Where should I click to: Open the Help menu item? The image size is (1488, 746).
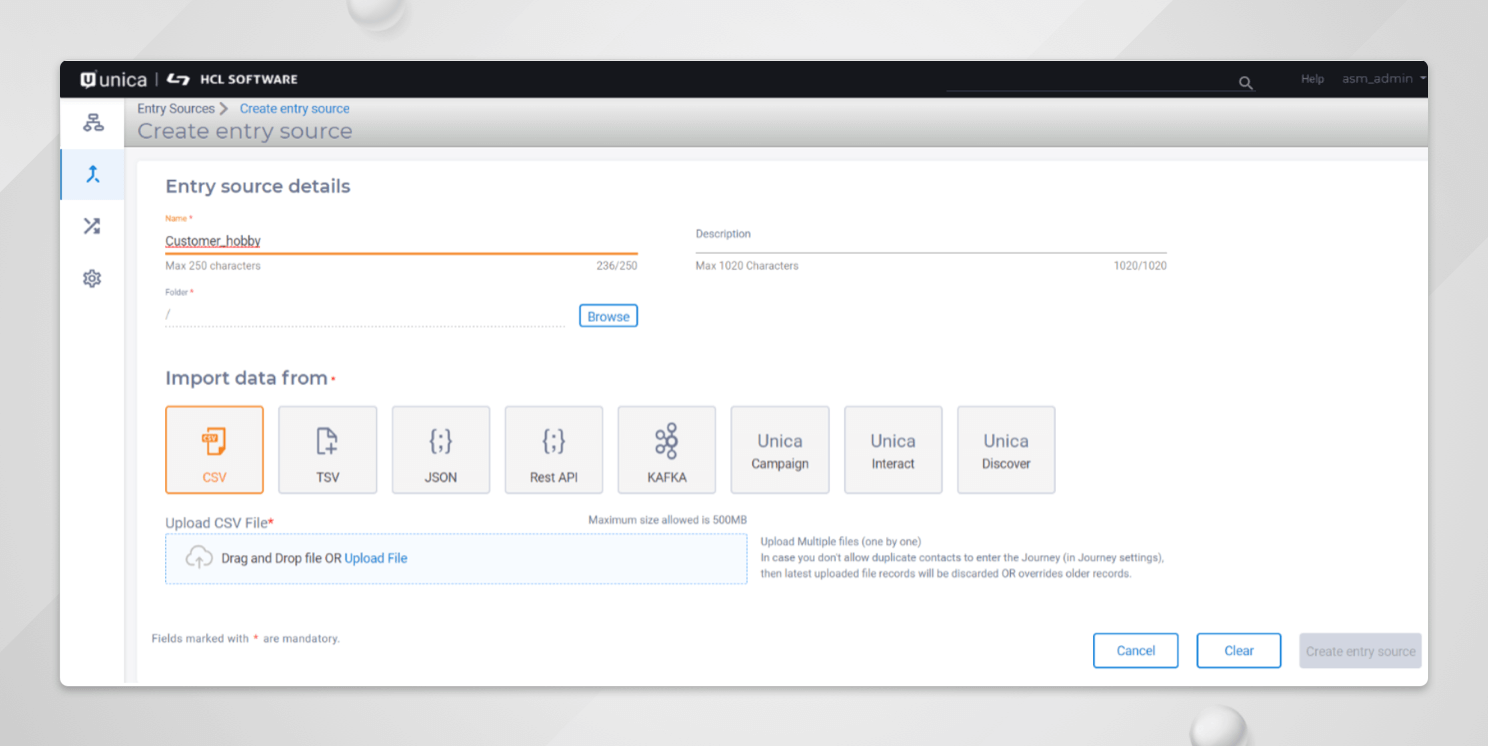click(1311, 78)
